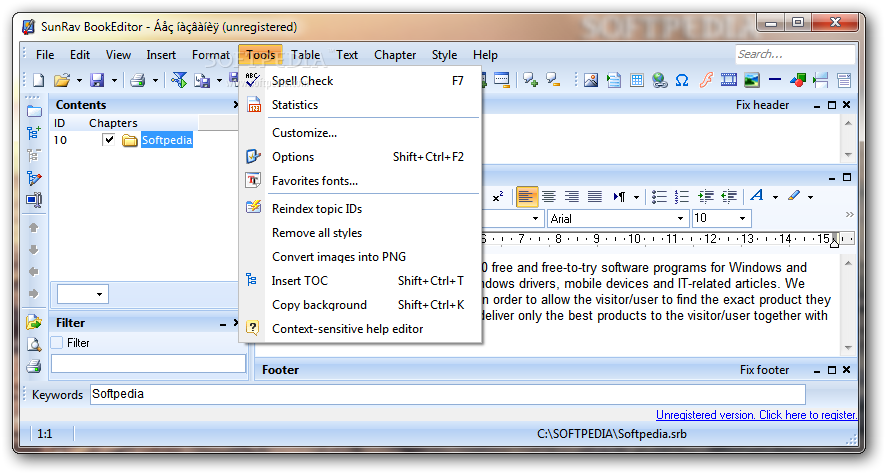Click the highlight color marker icon
This screenshot has height=474, width=886.
[794, 196]
